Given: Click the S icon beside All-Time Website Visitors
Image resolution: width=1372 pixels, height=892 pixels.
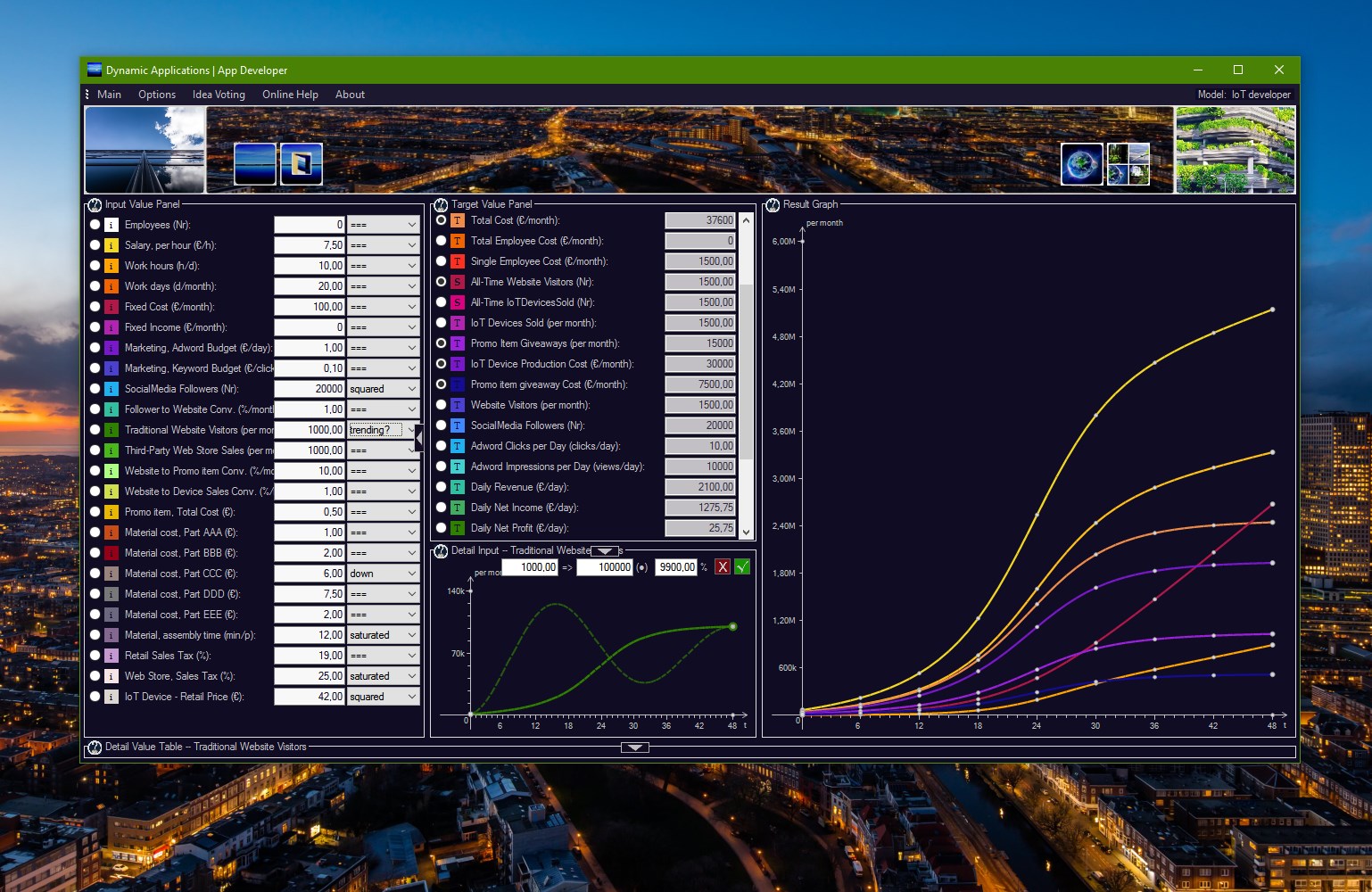Looking at the screenshot, I should (458, 282).
